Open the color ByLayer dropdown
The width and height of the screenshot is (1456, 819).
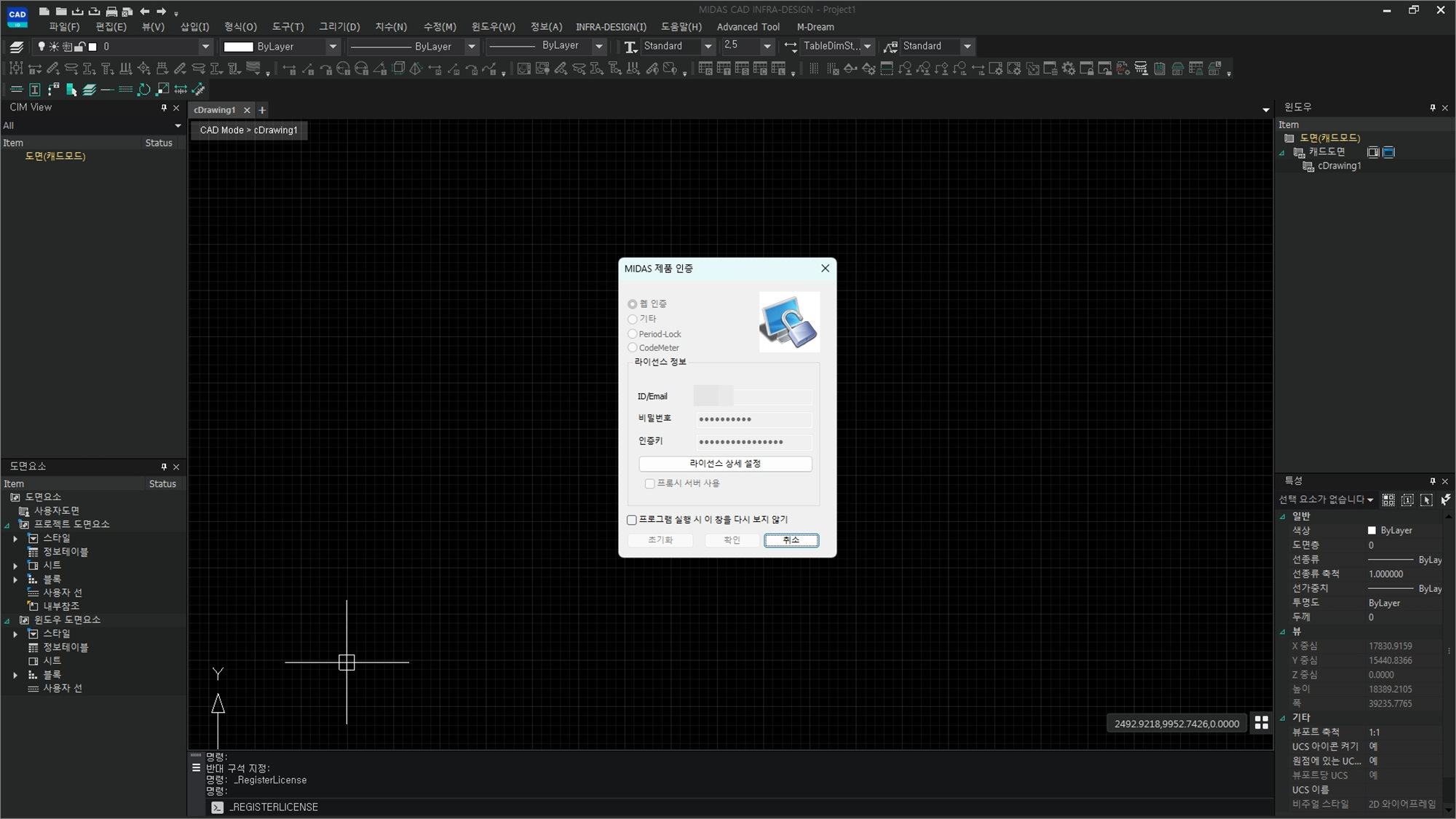click(333, 47)
